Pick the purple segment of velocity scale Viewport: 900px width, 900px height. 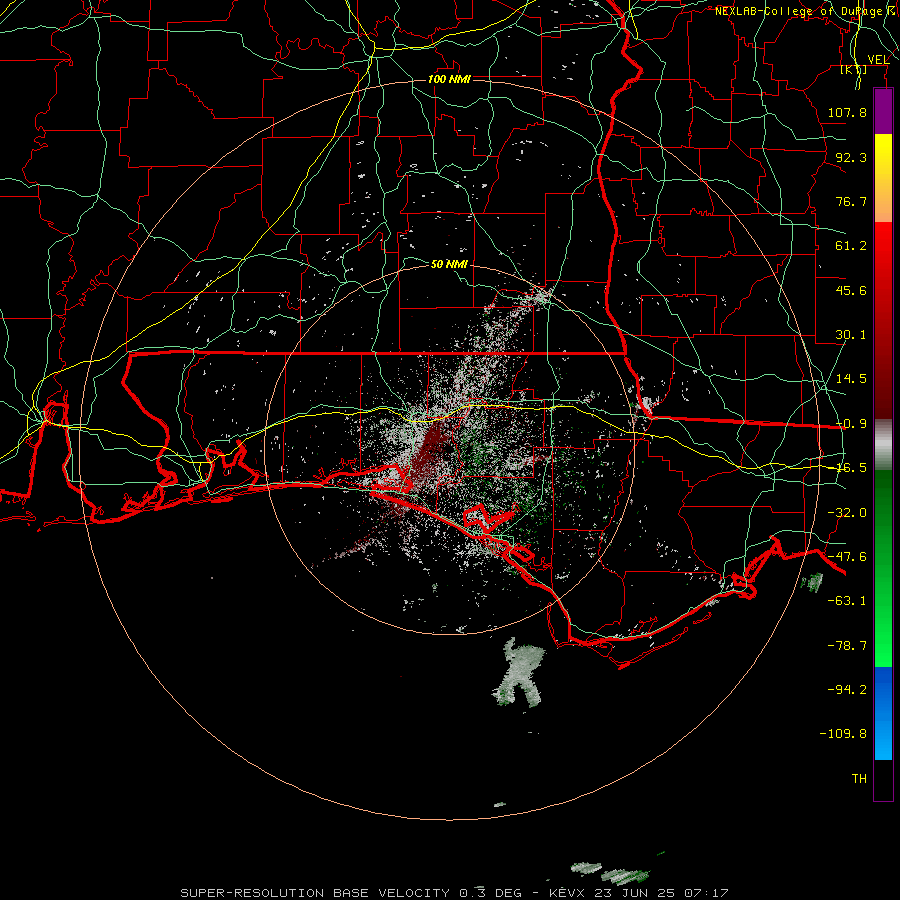tap(883, 112)
